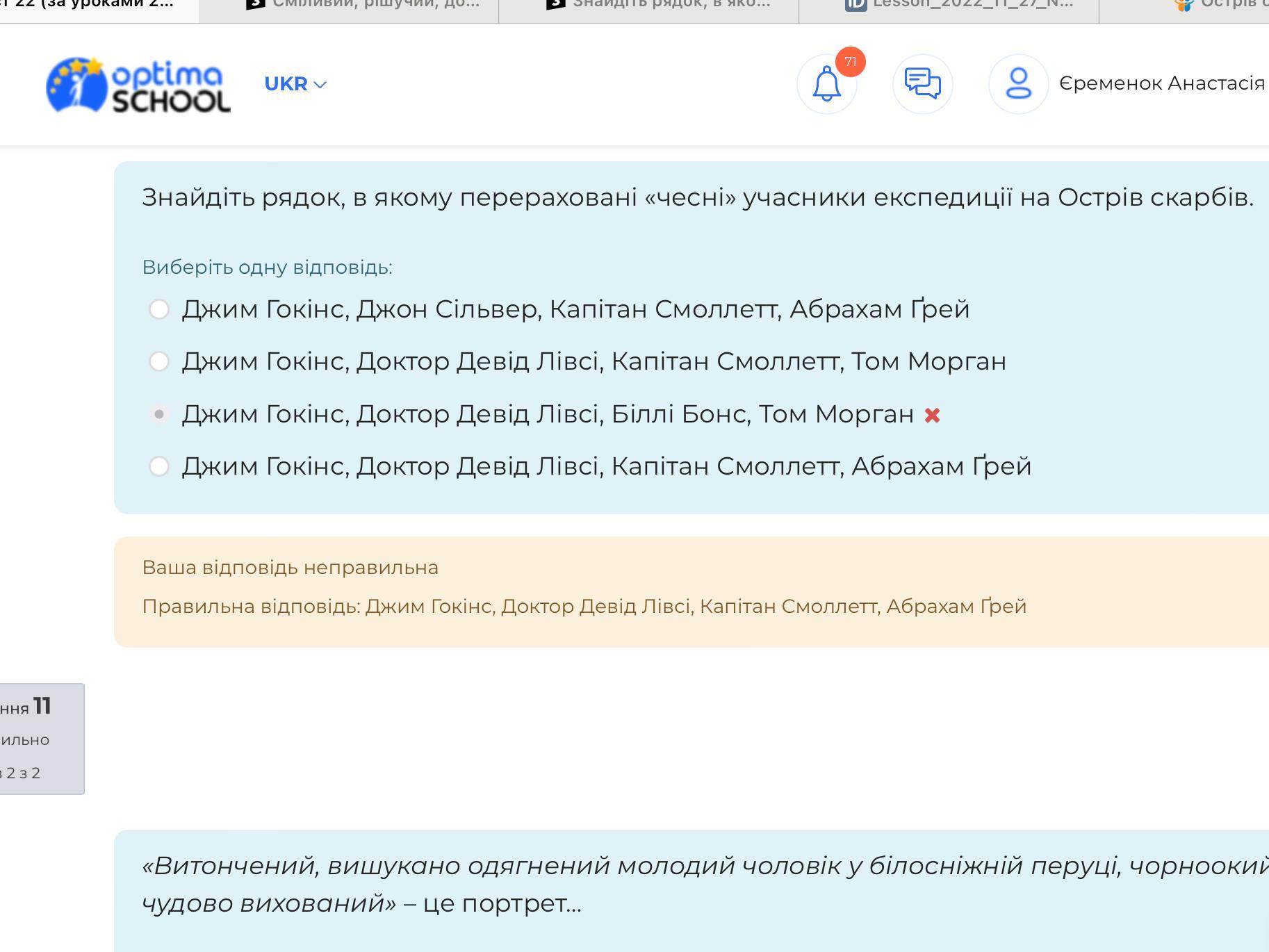Select the answer option with Джон Сільвер
Screen dimensions: 1269x952
click(159, 309)
